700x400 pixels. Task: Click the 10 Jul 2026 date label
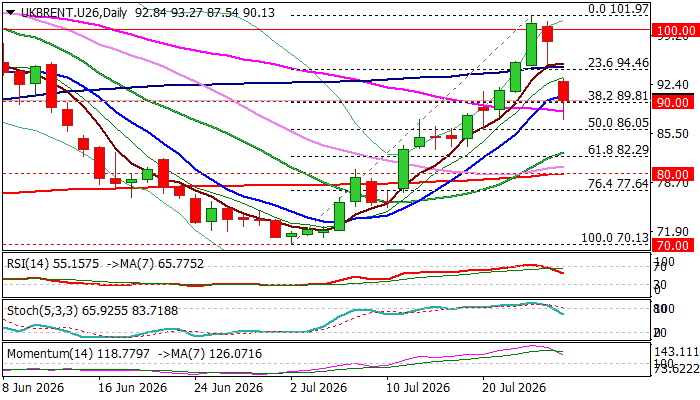pyautogui.click(x=421, y=387)
